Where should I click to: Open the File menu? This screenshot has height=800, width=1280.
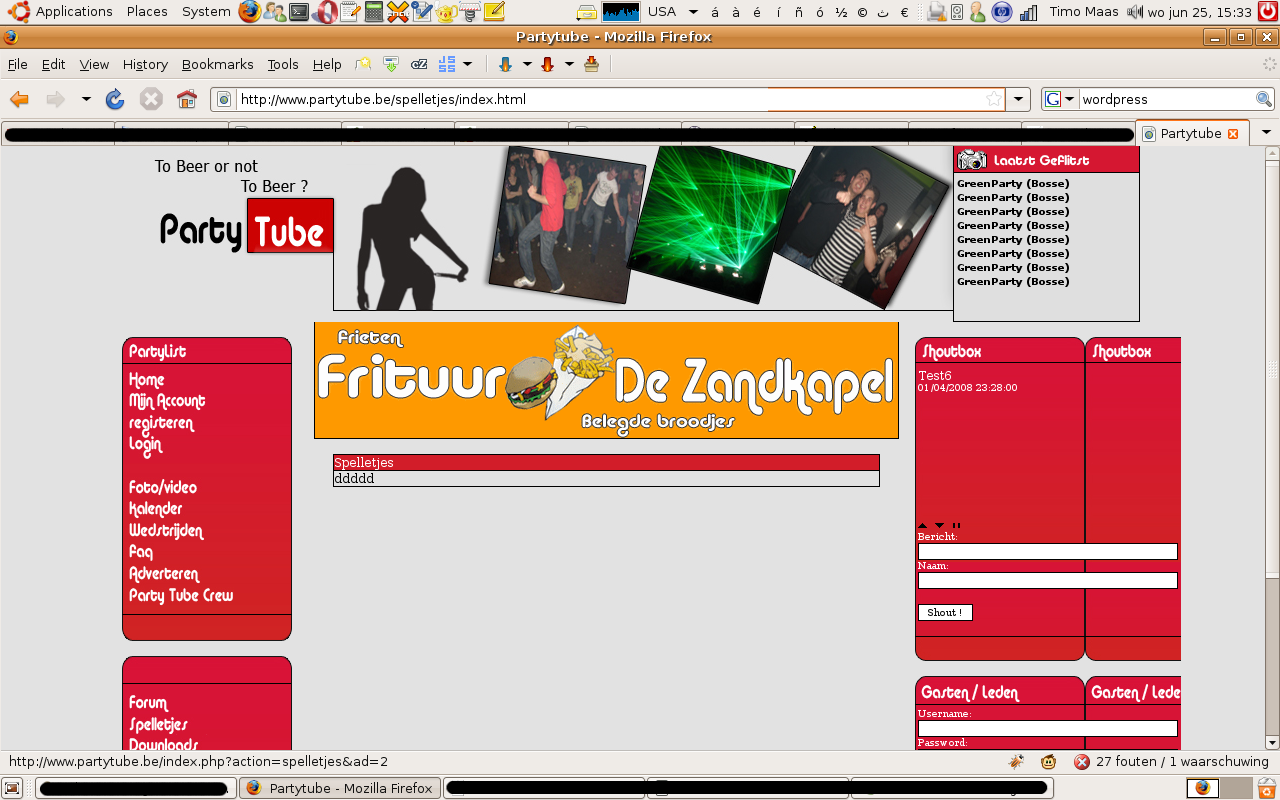point(18,64)
